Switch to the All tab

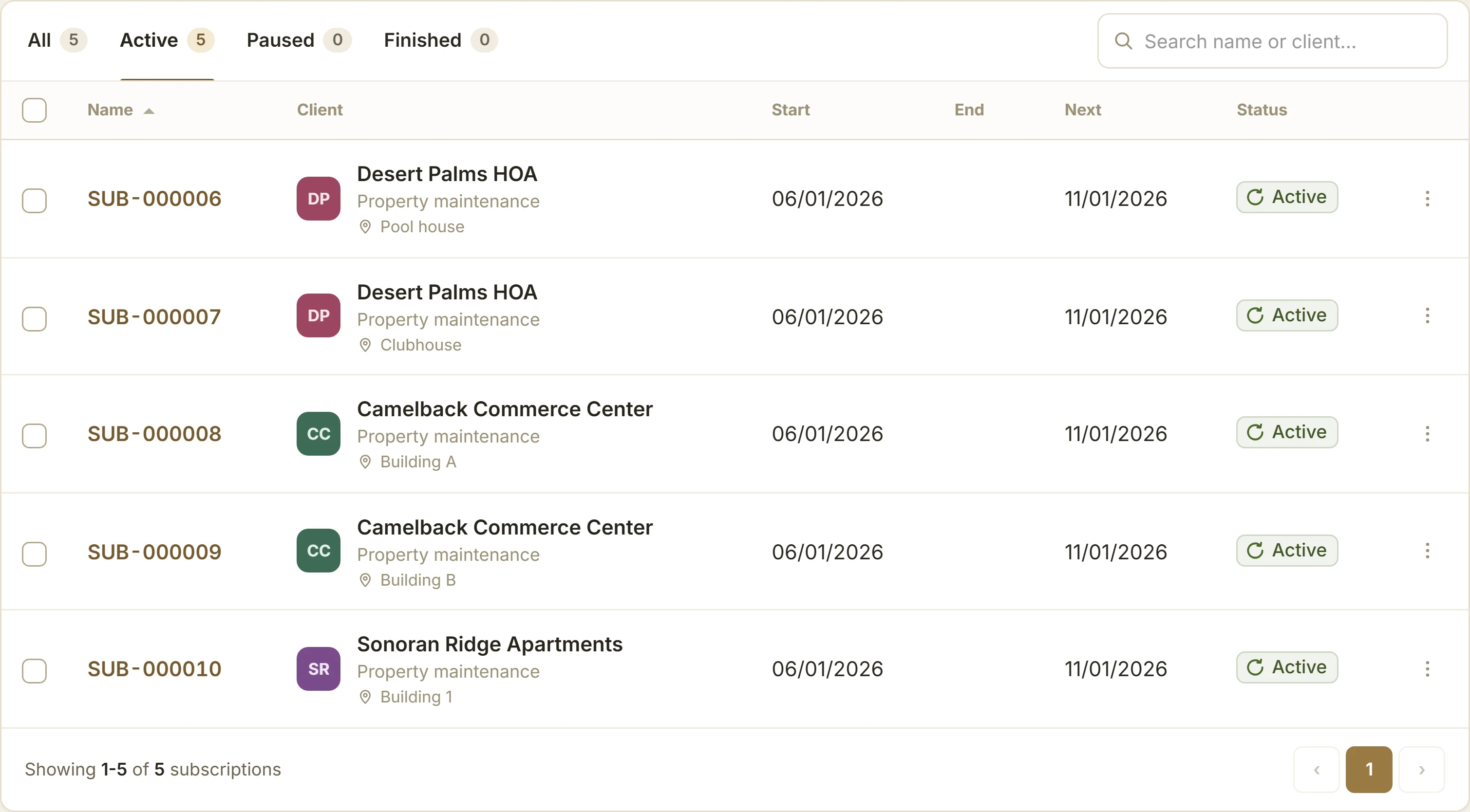(57, 40)
